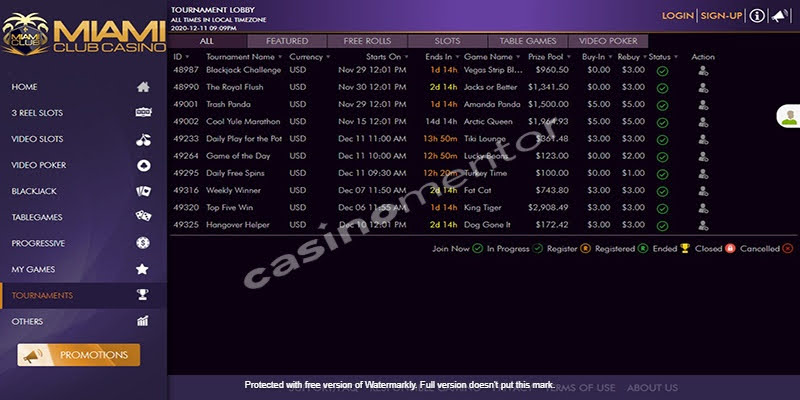Click the Miami Club Casino logo

tap(84, 34)
